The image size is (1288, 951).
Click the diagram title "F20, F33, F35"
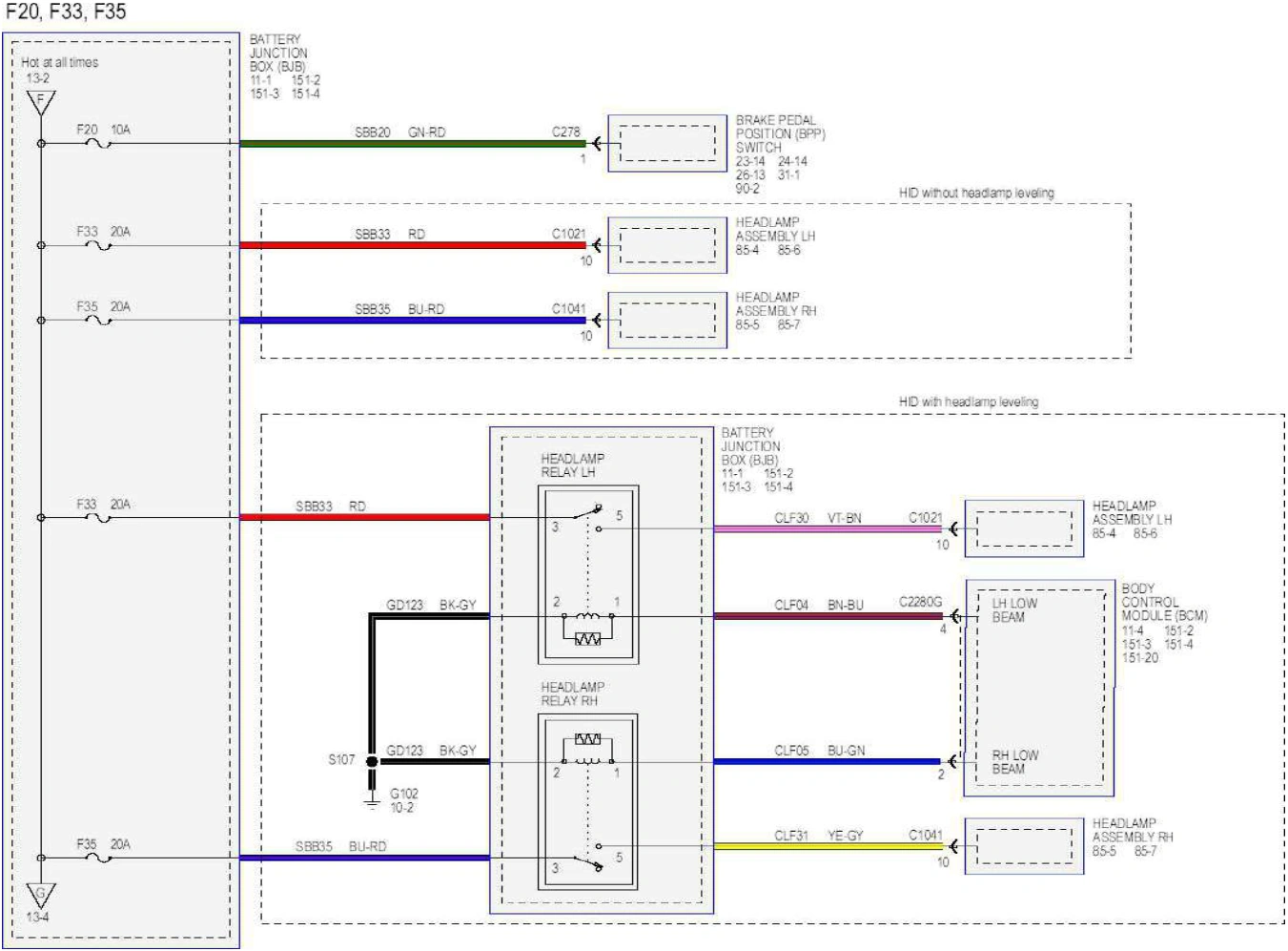66,11
